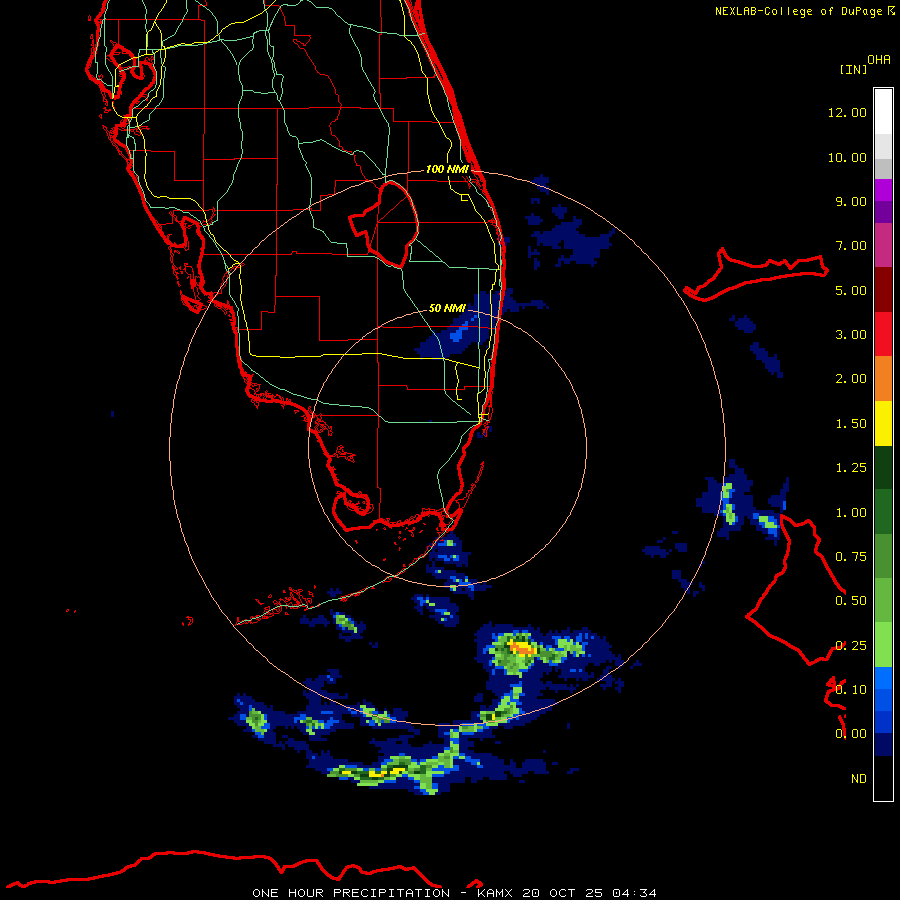Click the '0.00' legend value
The width and height of the screenshot is (900, 900).
[851, 734]
